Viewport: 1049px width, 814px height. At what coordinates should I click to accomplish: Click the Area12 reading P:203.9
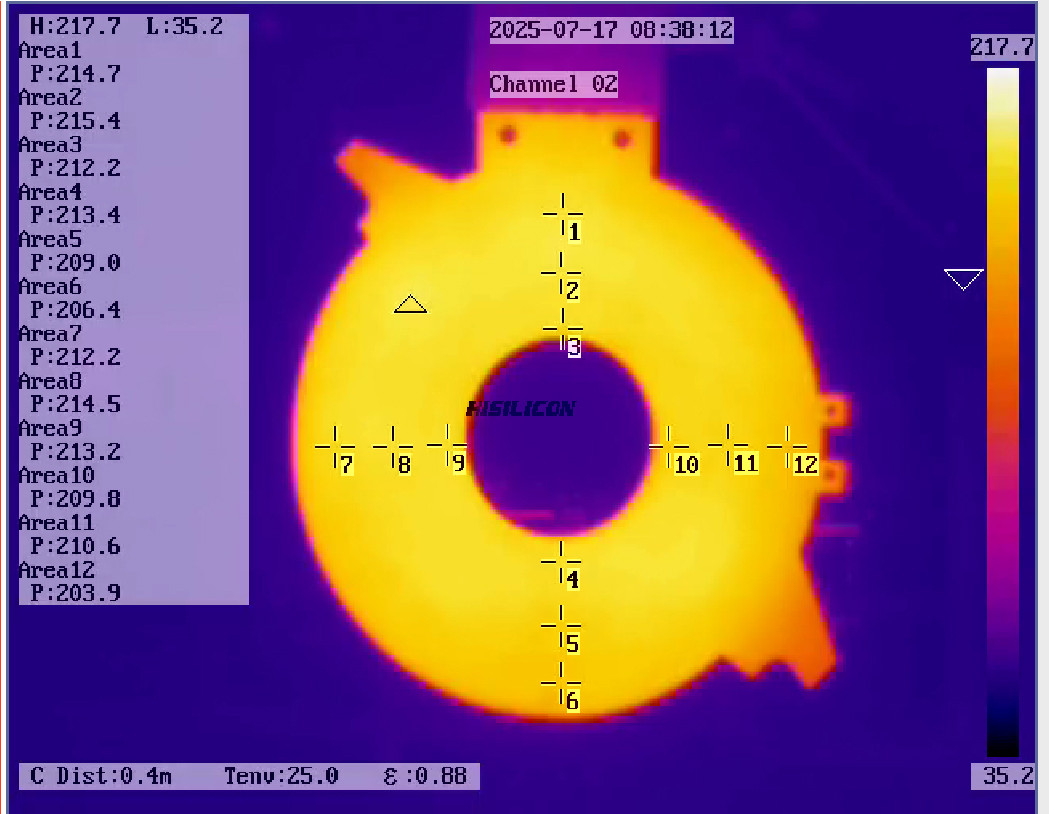pyautogui.click(x=75, y=593)
